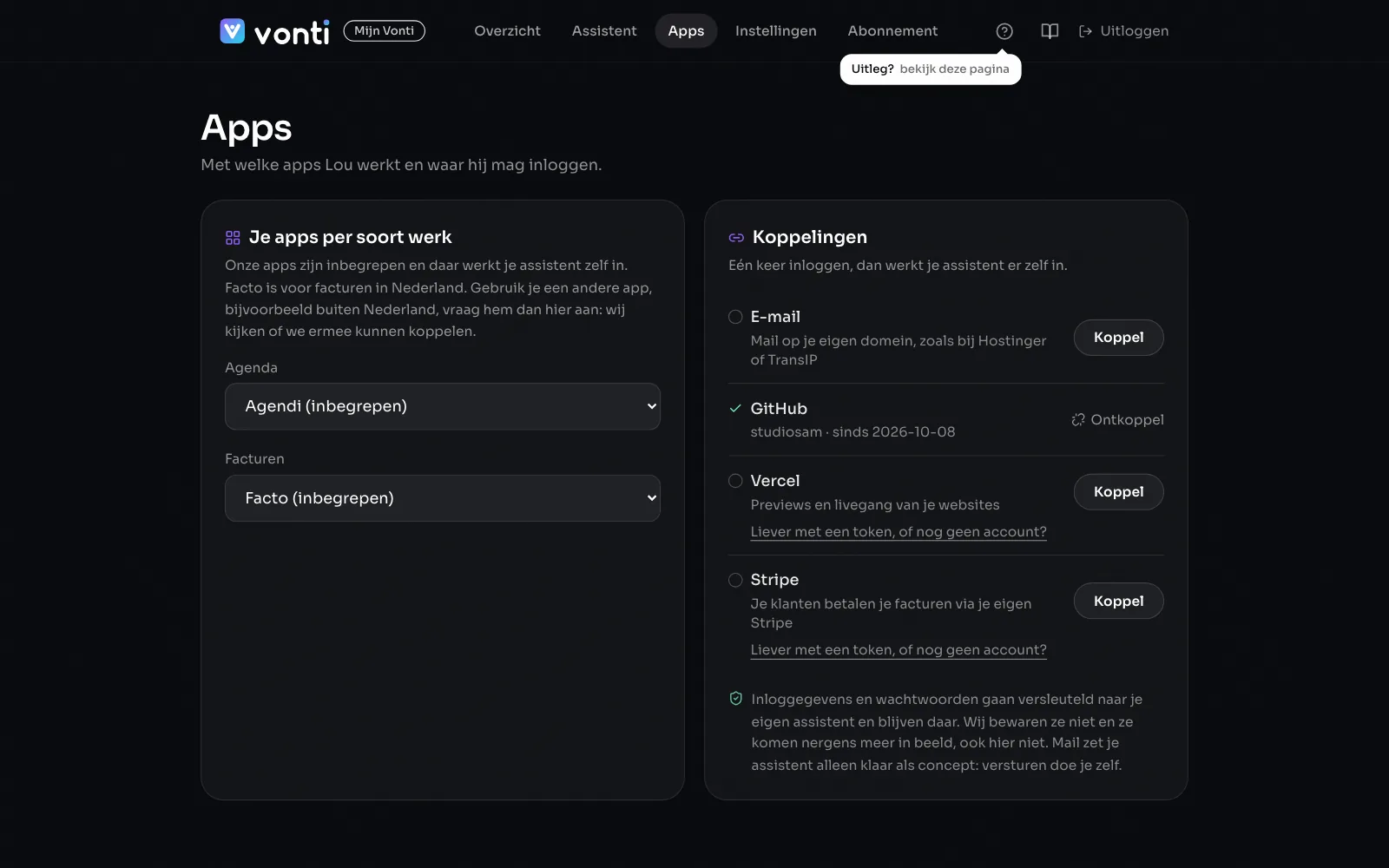Click the unlink icon beside Ontkoppel

1078,419
